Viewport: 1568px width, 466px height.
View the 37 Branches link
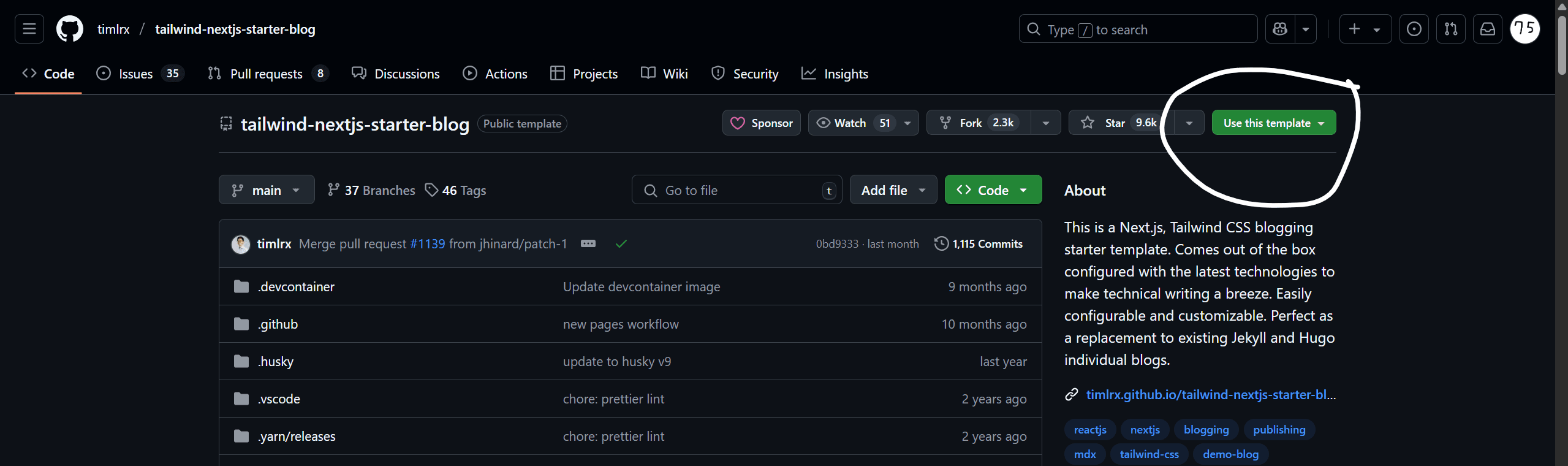pos(371,190)
